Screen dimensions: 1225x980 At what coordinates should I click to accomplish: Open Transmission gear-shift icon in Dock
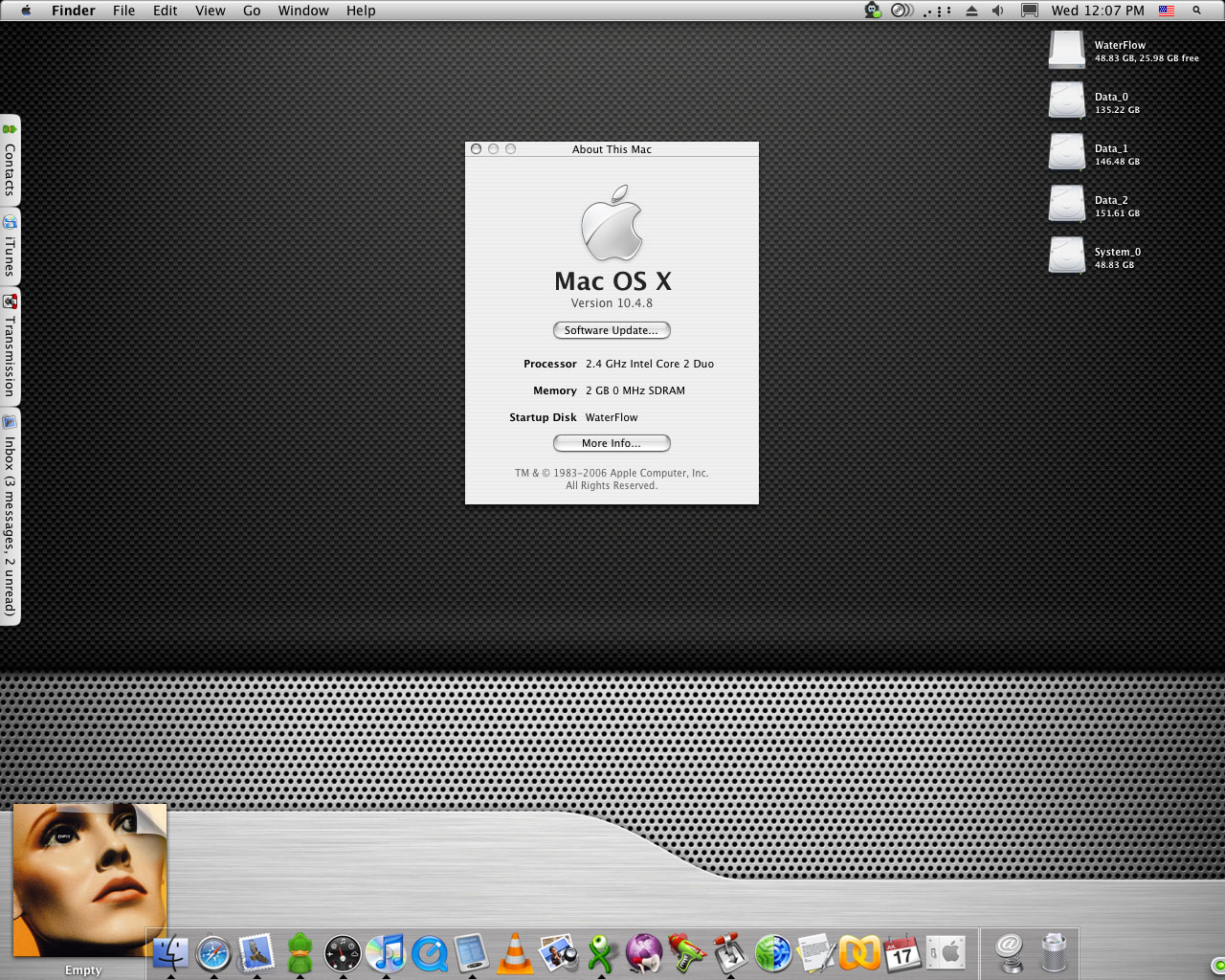[x=730, y=953]
